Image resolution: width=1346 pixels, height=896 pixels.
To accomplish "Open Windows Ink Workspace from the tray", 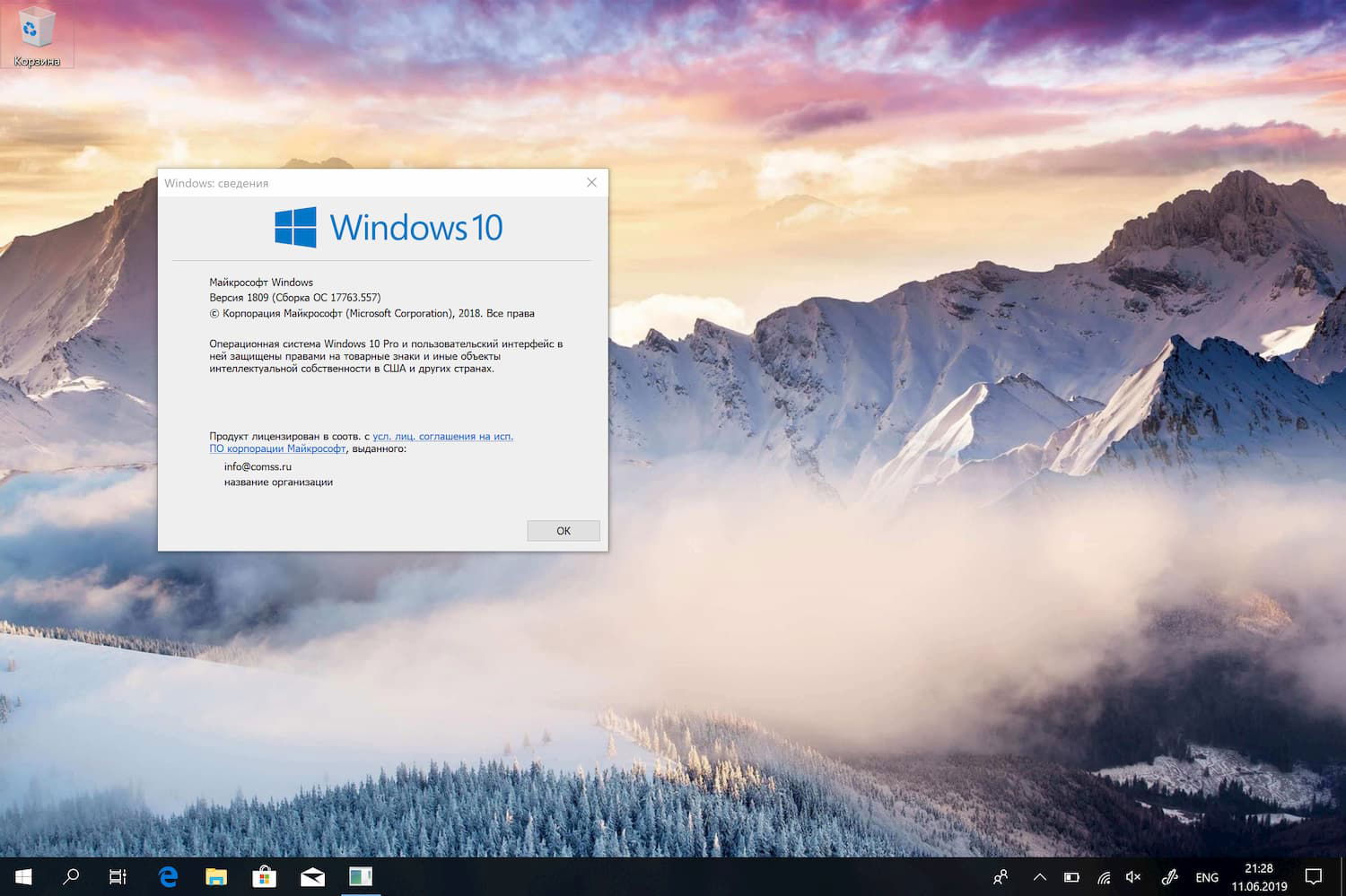I will point(1169,876).
